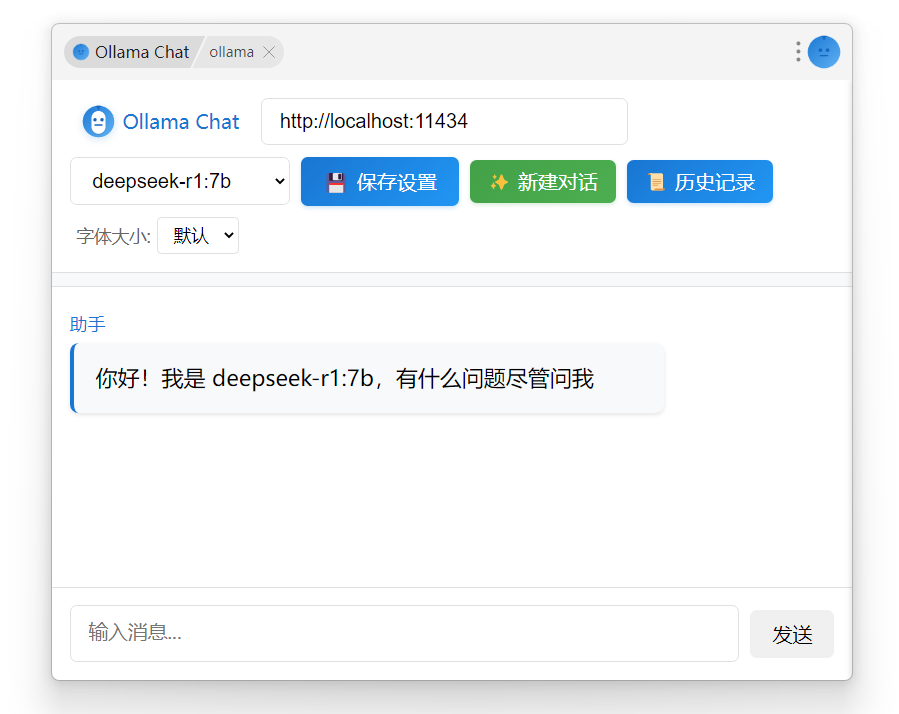The height and width of the screenshot is (714, 899).
Task: Click the 输入消息... message input box
Action: pos(404,633)
